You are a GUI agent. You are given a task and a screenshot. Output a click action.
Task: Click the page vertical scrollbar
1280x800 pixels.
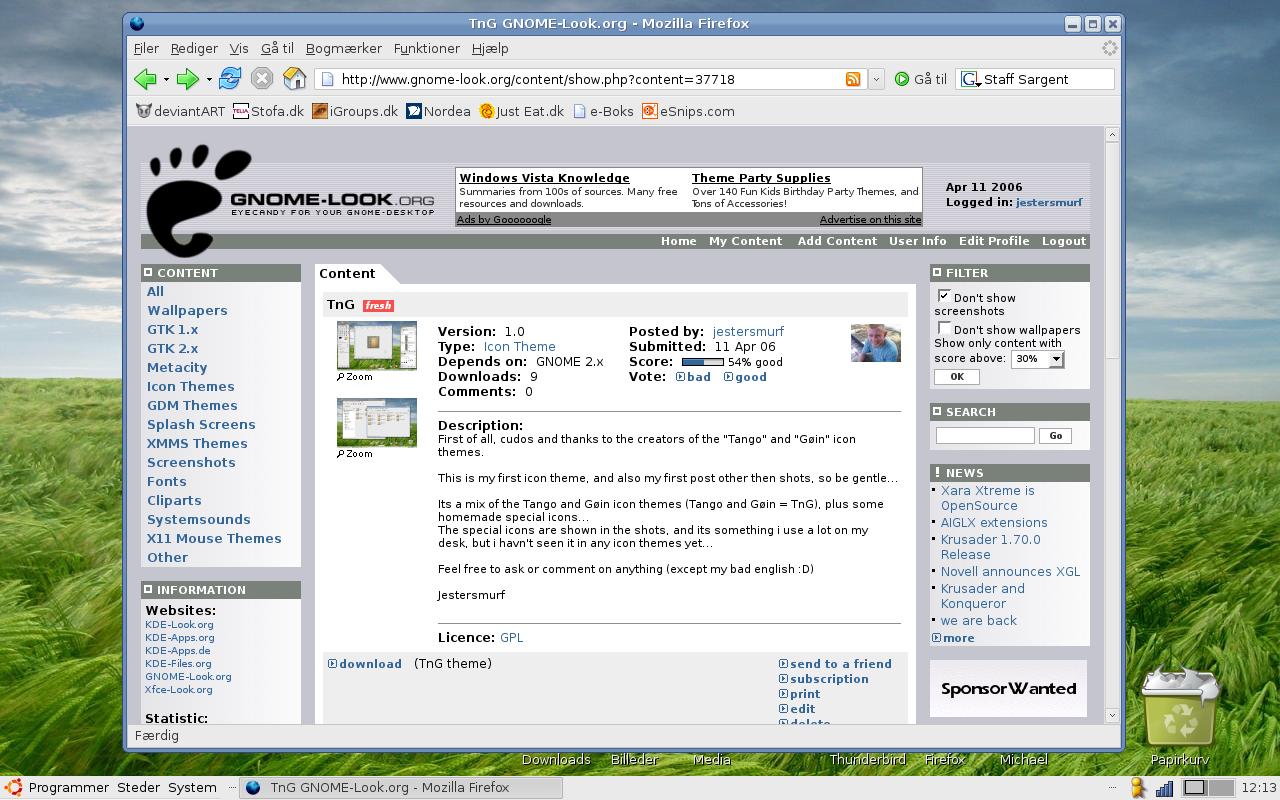pyautogui.click(x=1111, y=425)
